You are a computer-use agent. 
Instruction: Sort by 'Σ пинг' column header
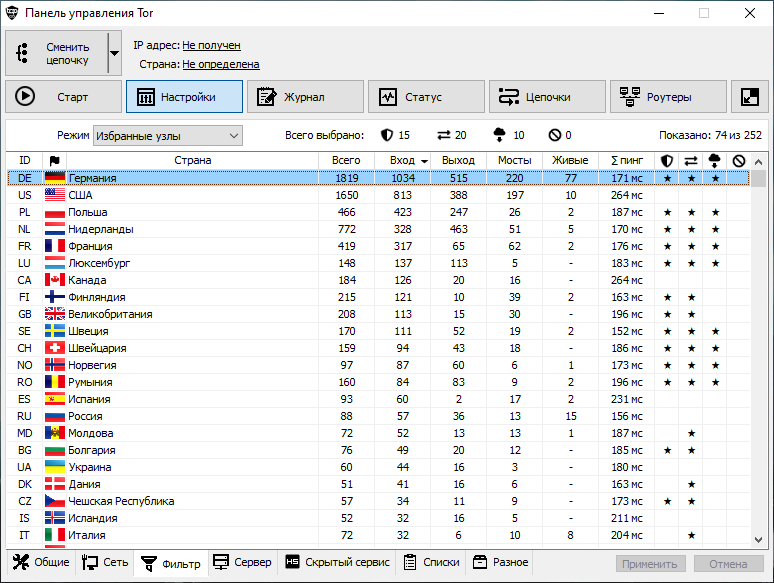click(x=626, y=160)
